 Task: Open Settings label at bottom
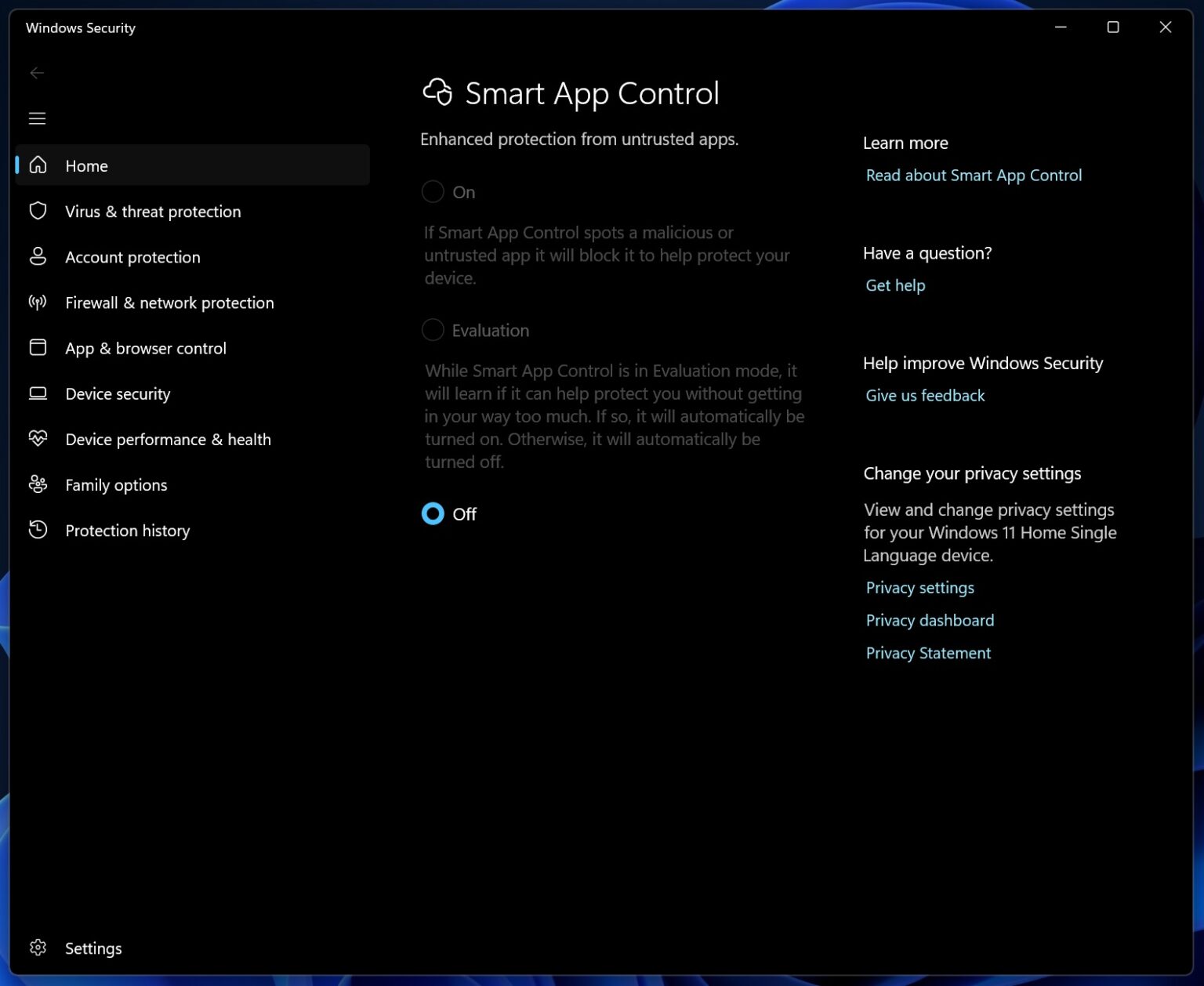coord(93,948)
